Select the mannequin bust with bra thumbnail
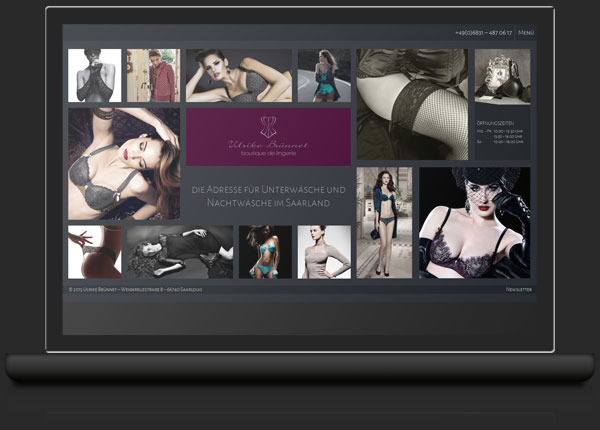 pyautogui.click(x=502, y=77)
